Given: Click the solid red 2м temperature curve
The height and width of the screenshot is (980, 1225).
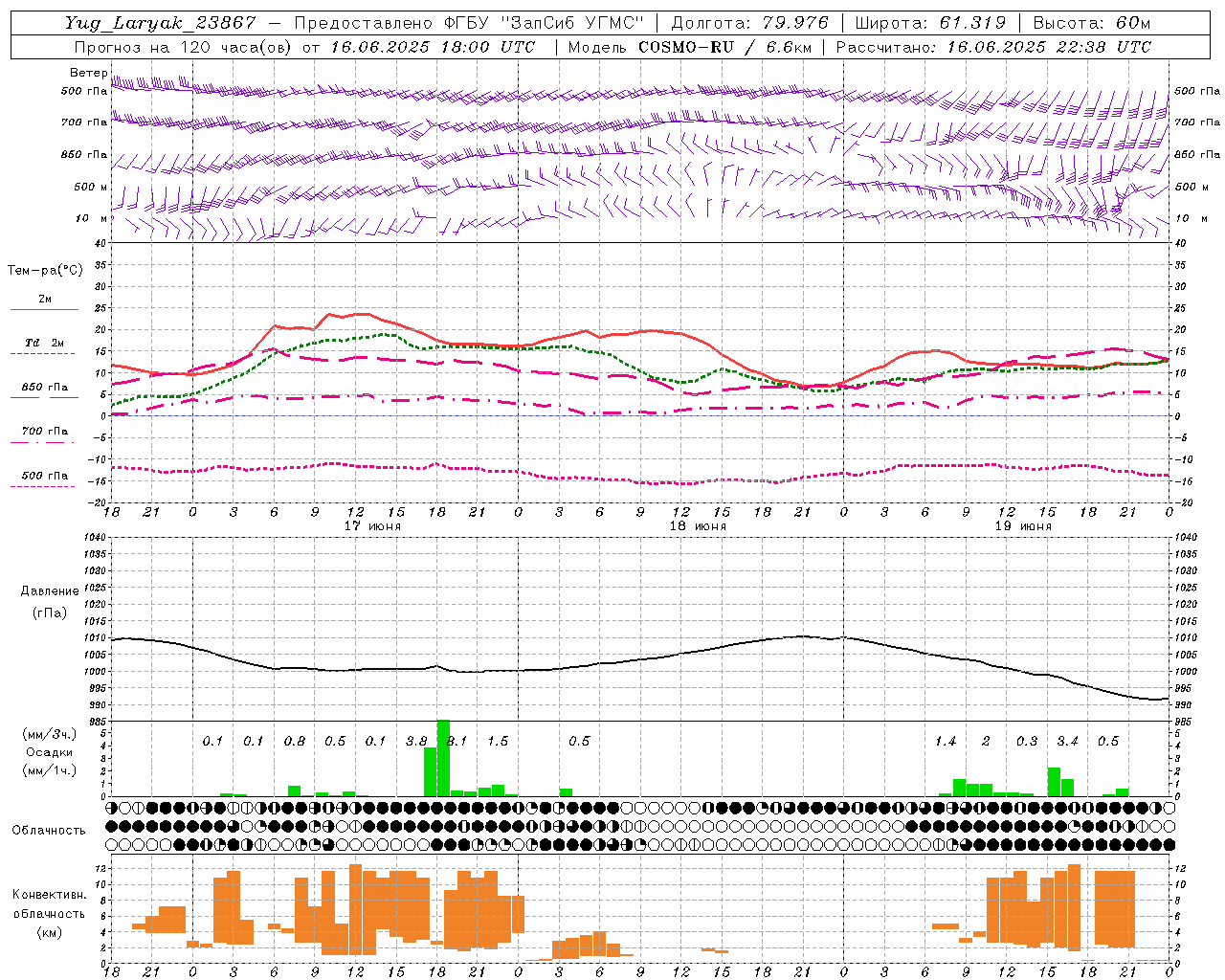Looking at the screenshot, I should coord(641,332).
